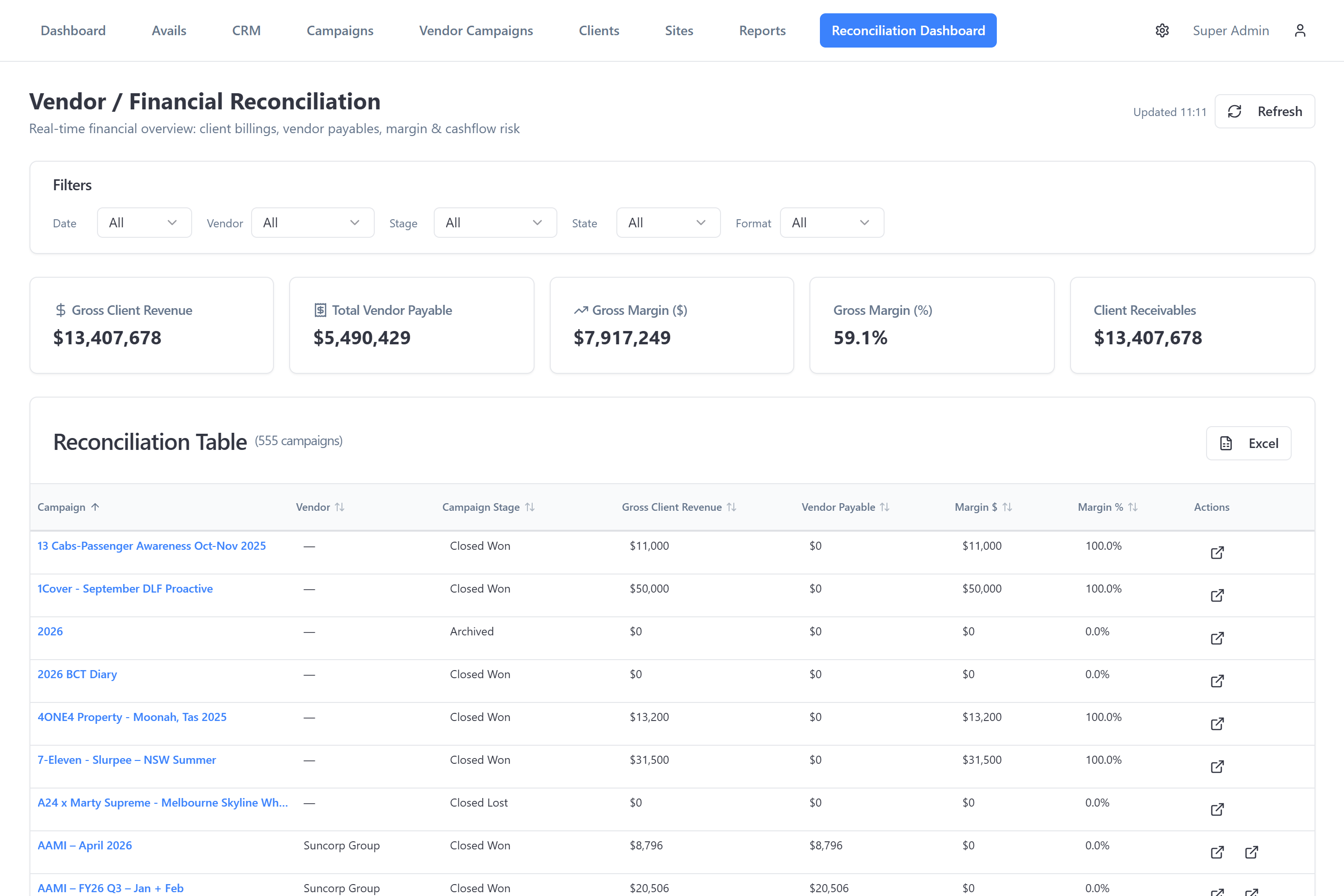This screenshot has height=896, width=1344.
Task: Switch to the Reports tab
Action: pyautogui.click(x=762, y=31)
